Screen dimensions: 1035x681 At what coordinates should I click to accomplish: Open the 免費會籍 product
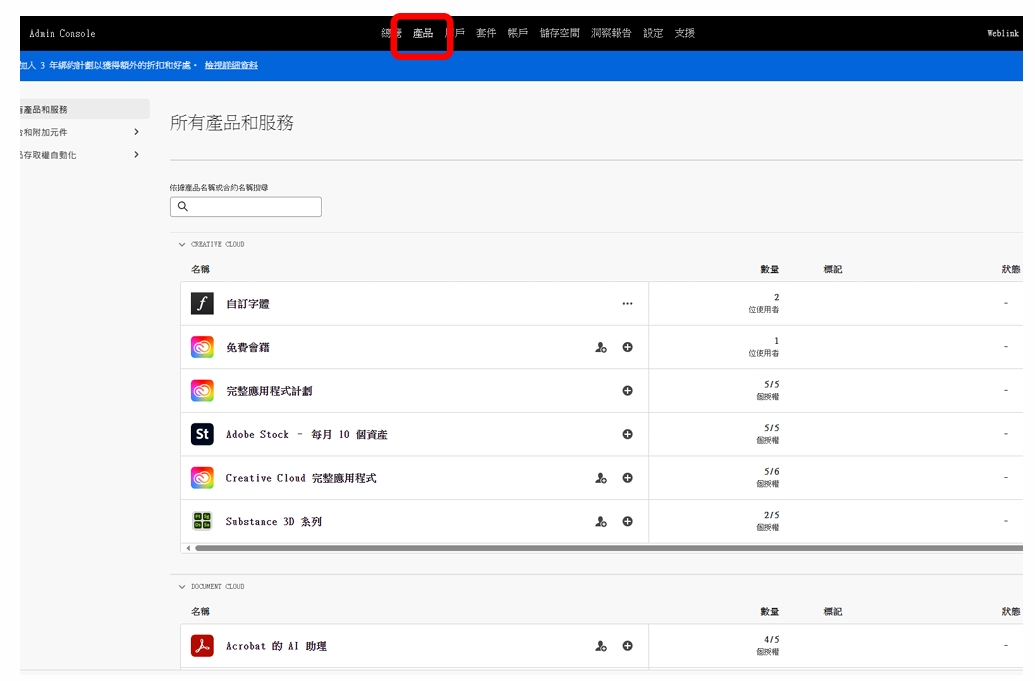click(248, 348)
